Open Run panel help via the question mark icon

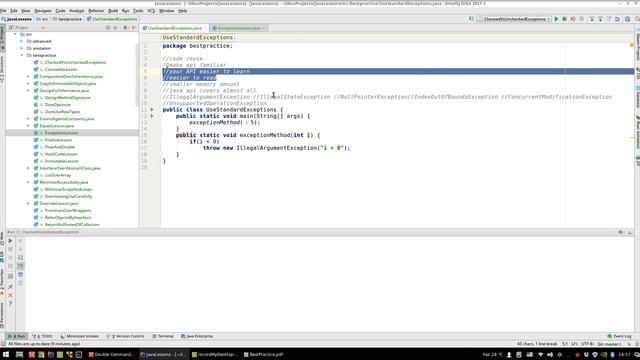pos(11,304)
